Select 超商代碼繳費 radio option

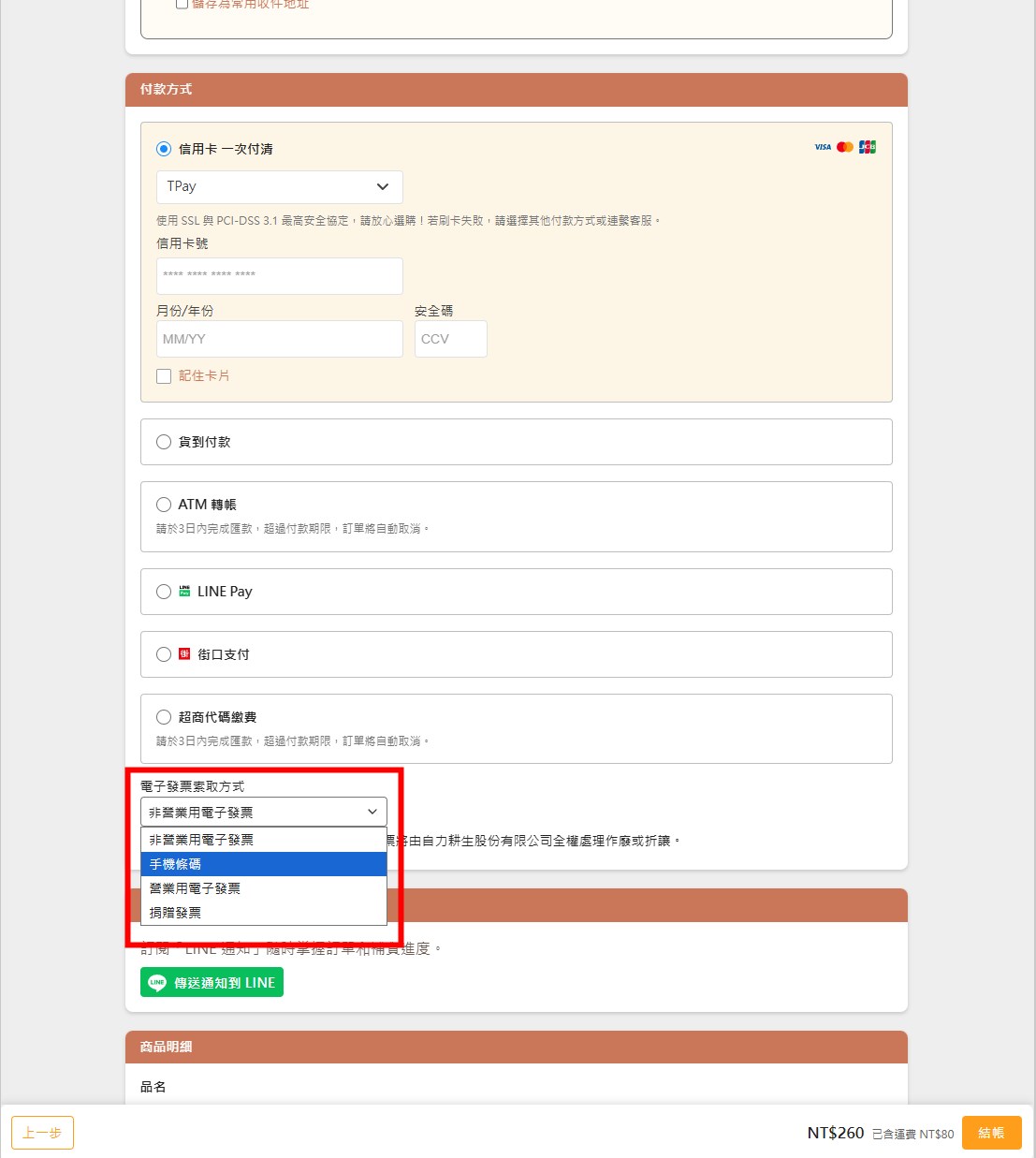(164, 717)
